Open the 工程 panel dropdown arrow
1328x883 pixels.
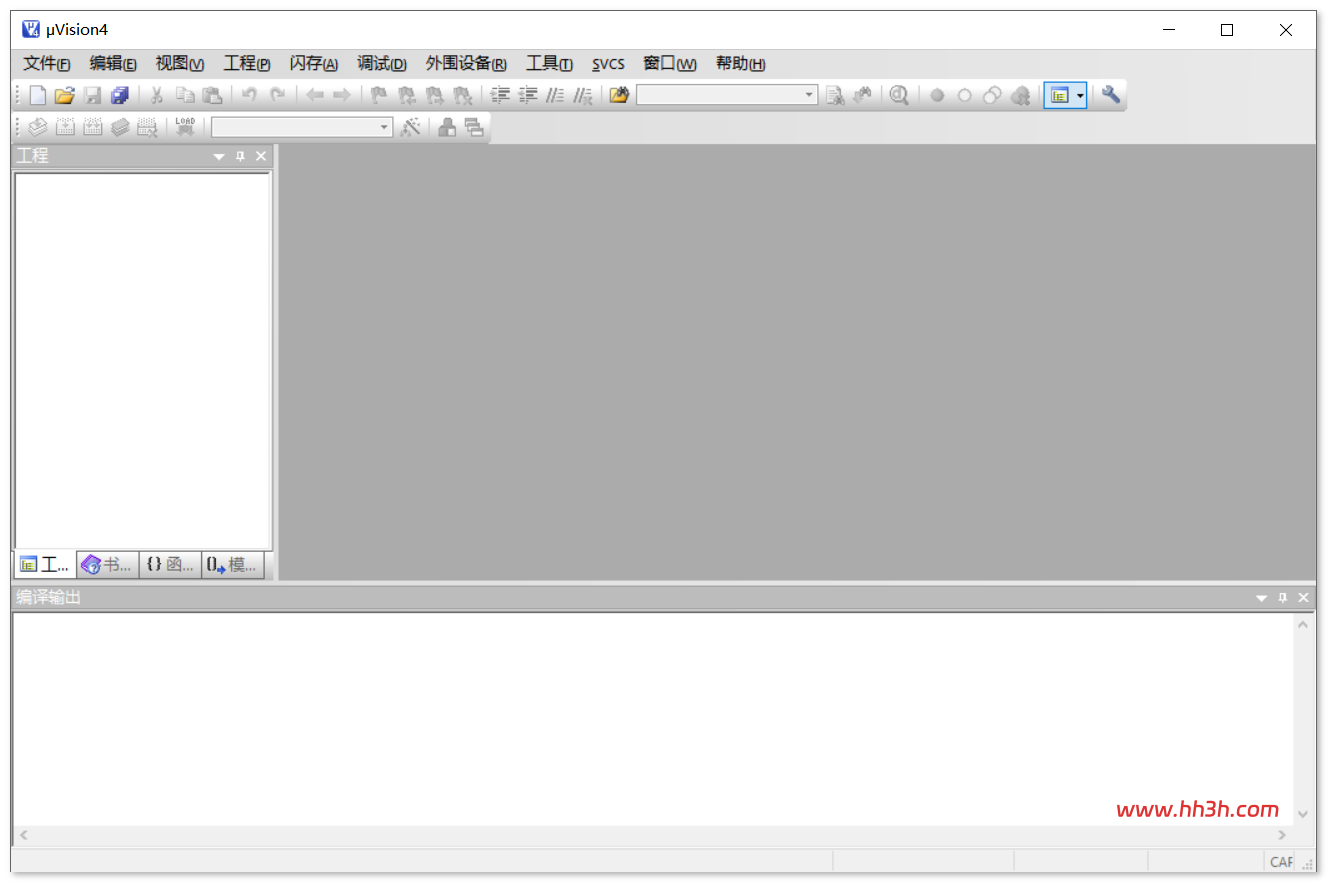pos(219,156)
